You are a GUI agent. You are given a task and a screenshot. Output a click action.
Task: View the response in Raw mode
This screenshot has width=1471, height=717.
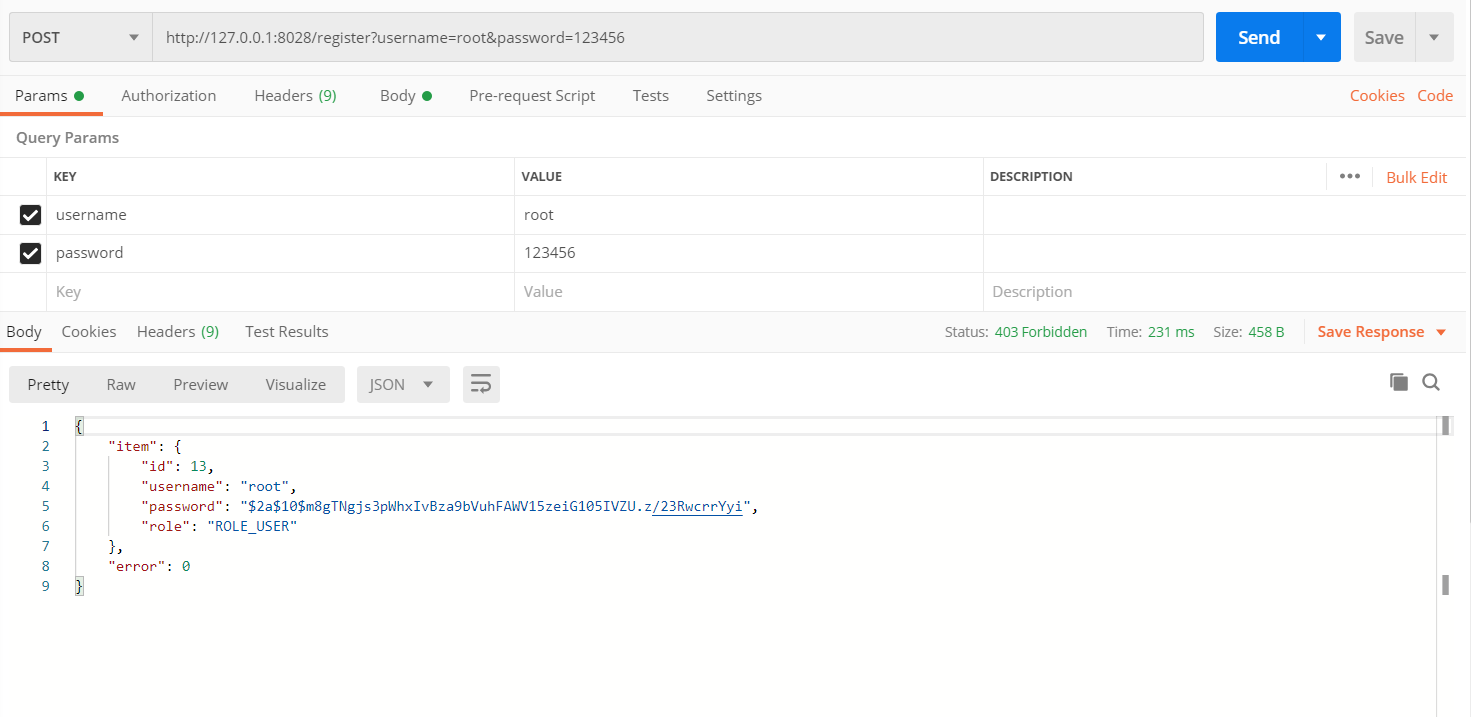pyautogui.click(x=120, y=384)
